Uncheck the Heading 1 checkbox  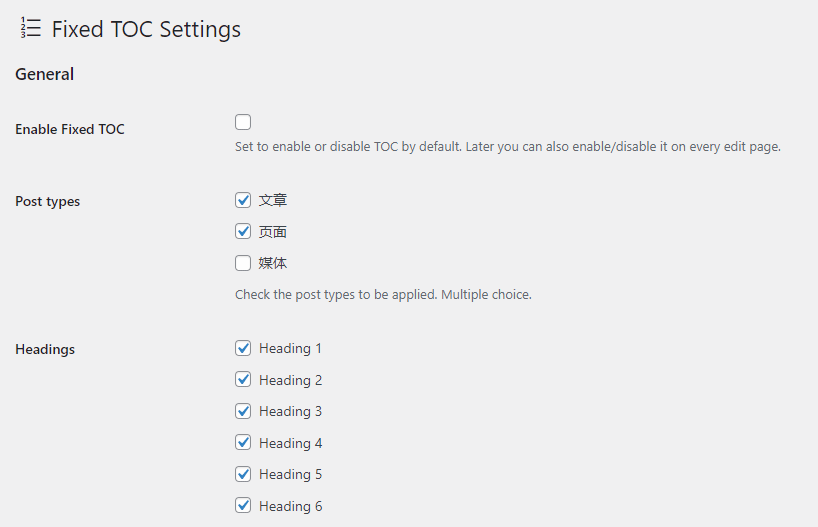click(x=243, y=348)
